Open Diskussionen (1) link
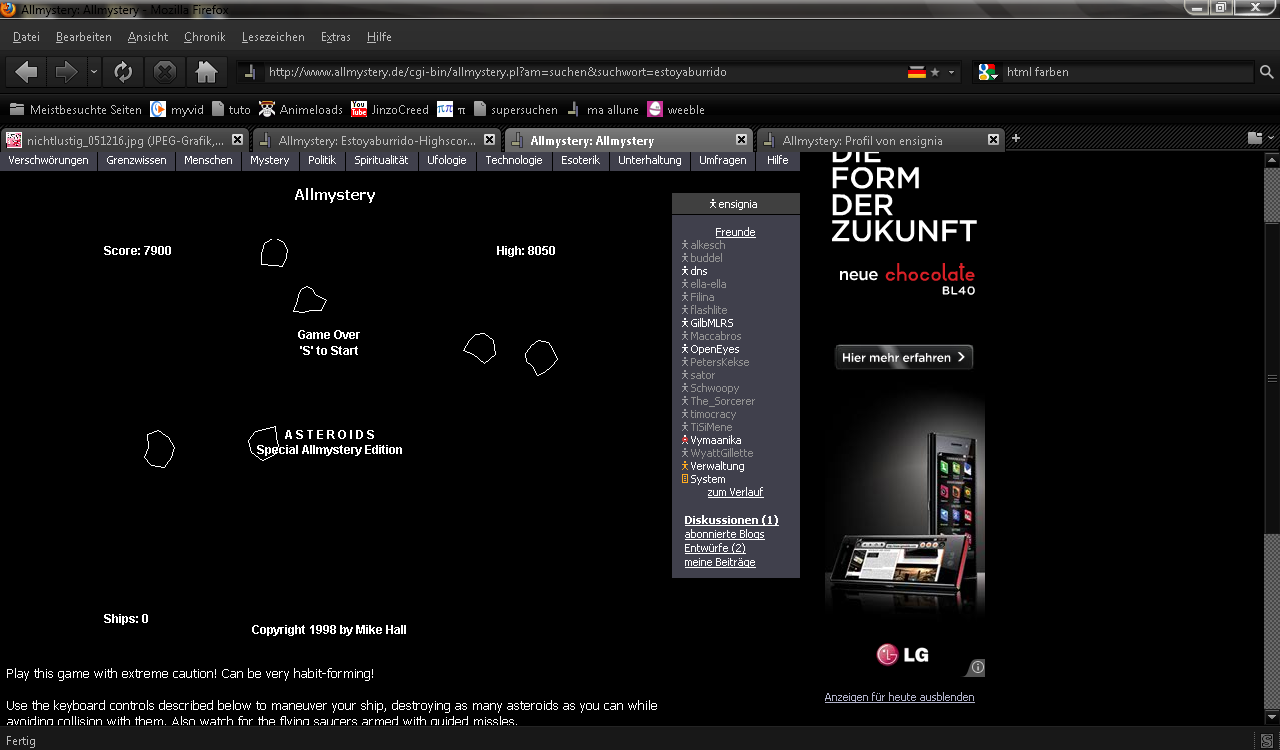This screenshot has width=1280, height=750. 731,520
